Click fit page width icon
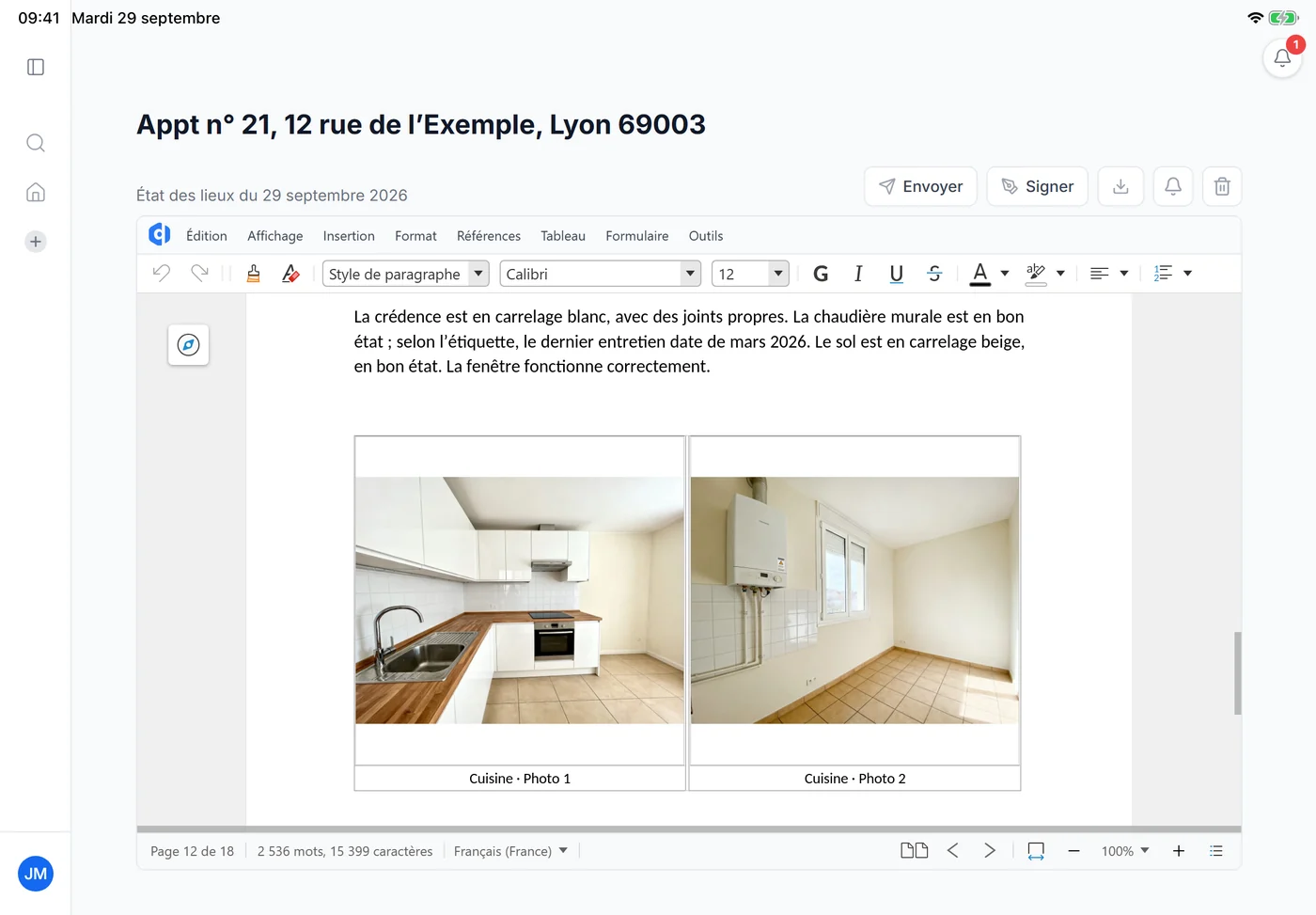Screen dimensions: 1316x915 click(1036, 851)
